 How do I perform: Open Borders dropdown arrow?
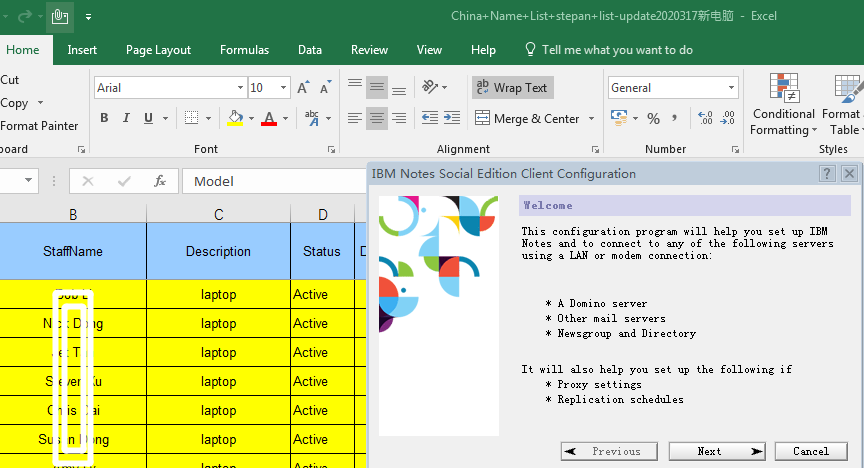[x=208, y=118]
